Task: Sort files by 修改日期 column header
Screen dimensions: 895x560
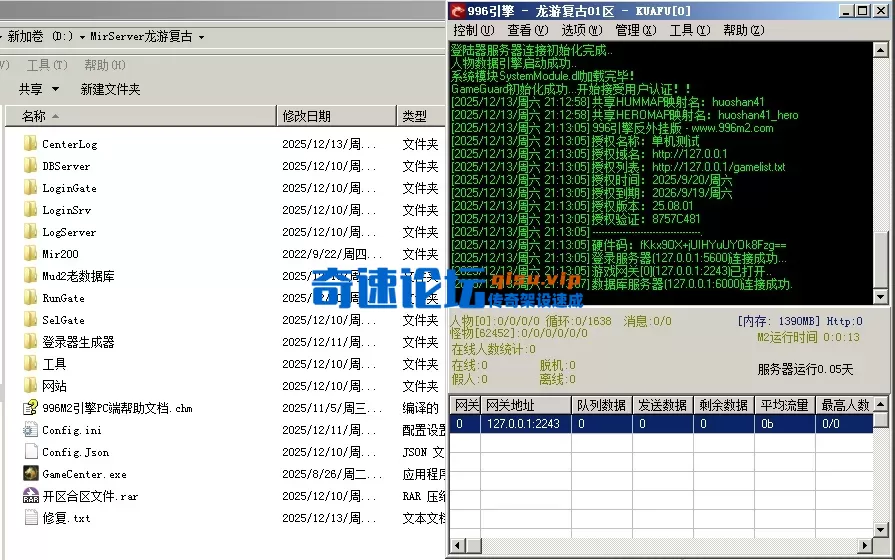Action: pyautogui.click(x=336, y=116)
